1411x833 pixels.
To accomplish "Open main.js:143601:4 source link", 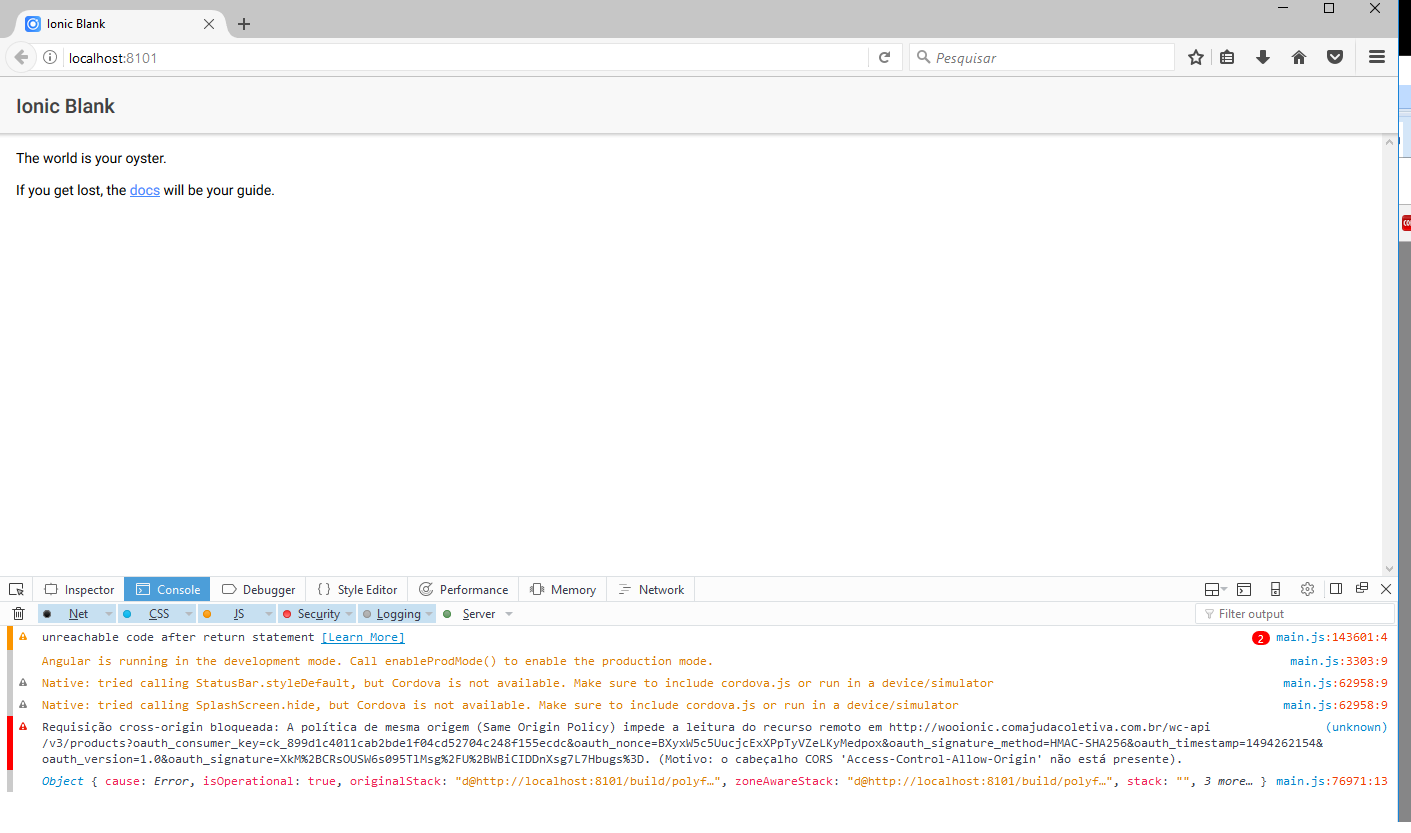I will pos(1331,637).
